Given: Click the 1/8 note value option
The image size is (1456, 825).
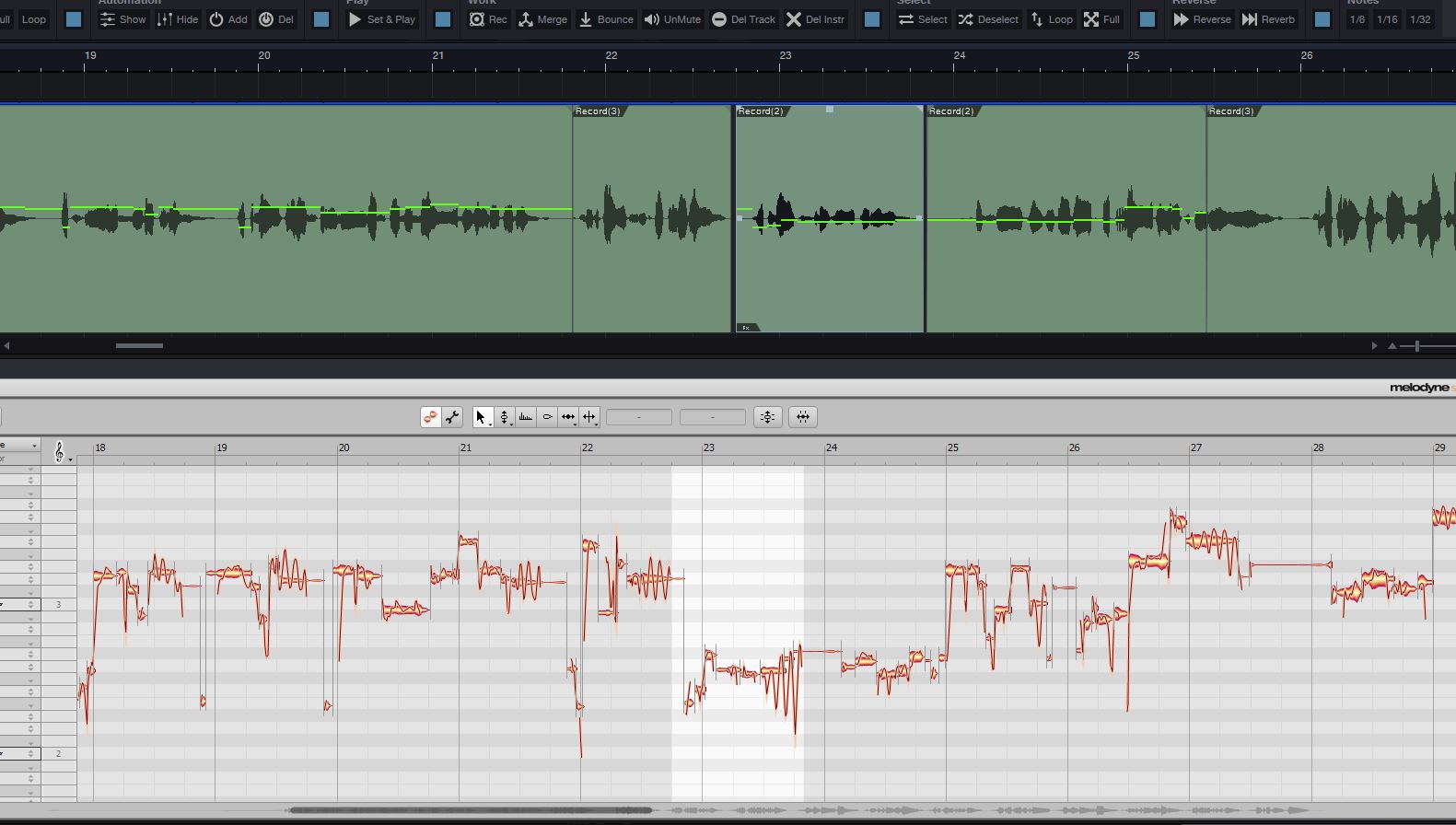Looking at the screenshot, I should [1357, 19].
